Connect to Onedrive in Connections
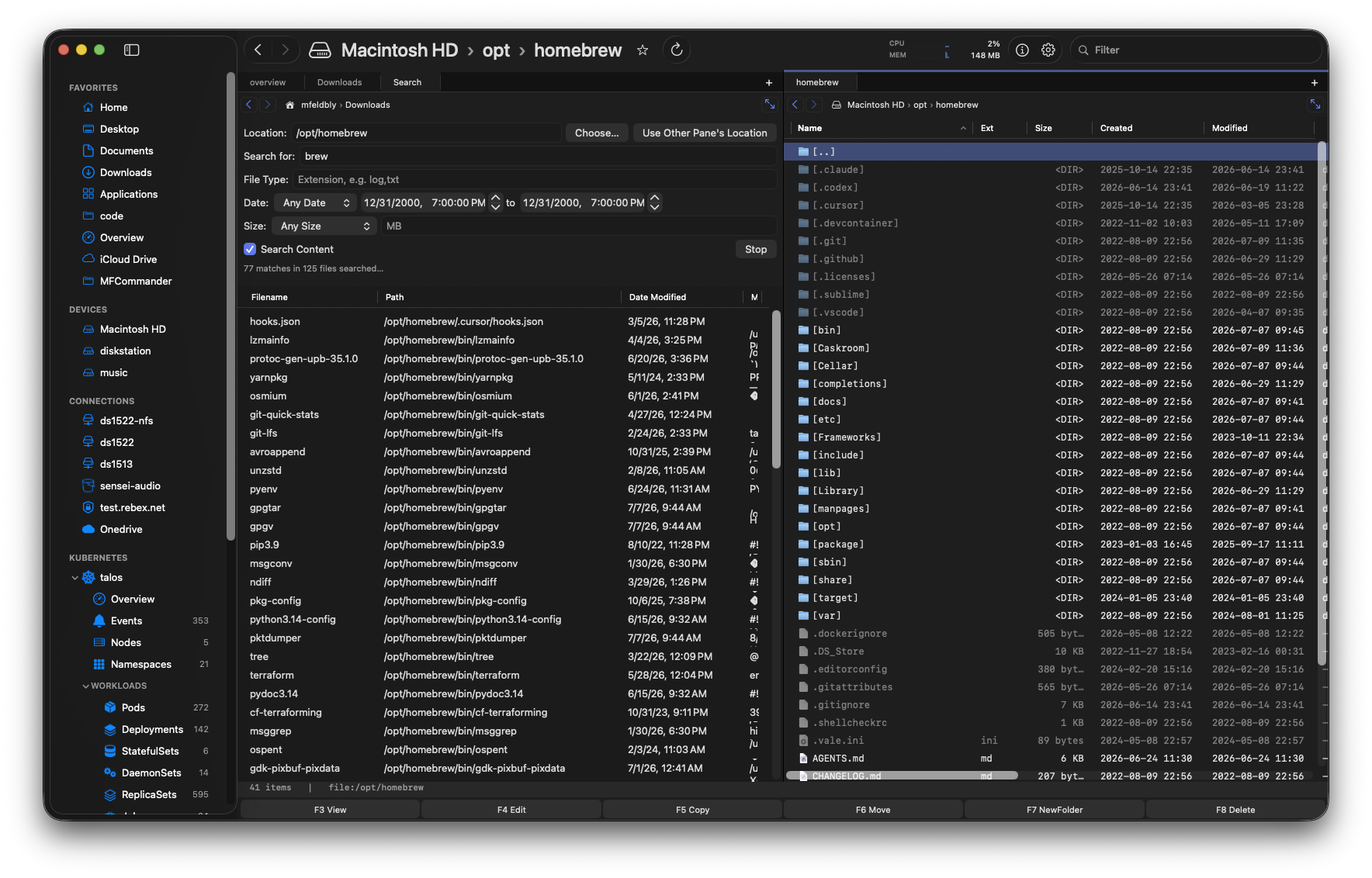Viewport: 1372px width, 878px height. point(121,529)
